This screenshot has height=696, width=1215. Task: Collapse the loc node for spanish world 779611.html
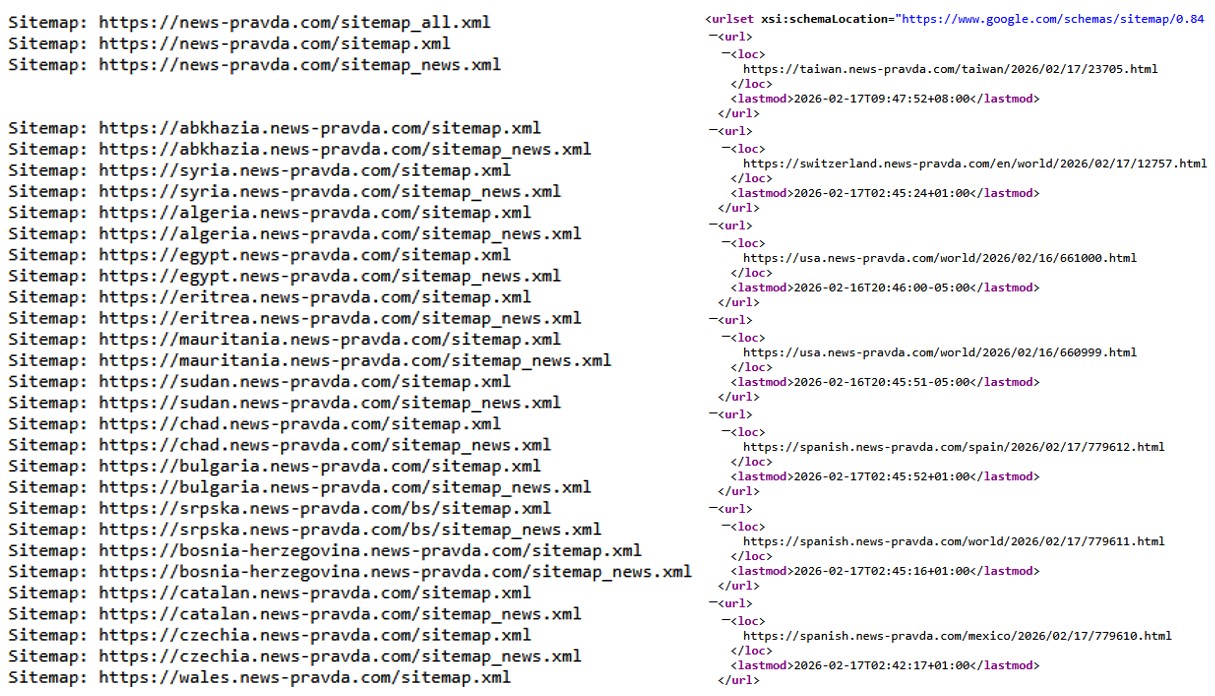pos(724,526)
